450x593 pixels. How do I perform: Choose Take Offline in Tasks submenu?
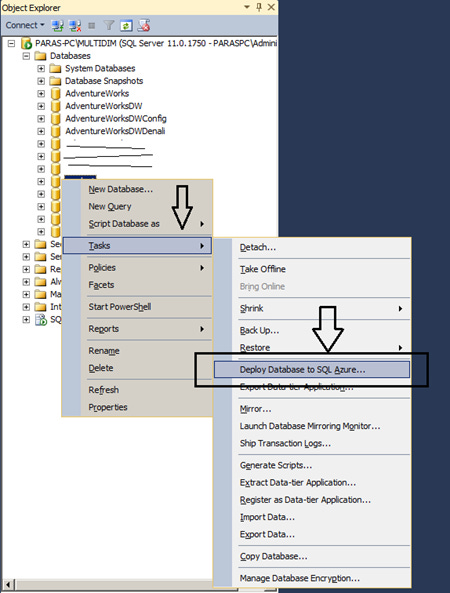(x=312, y=269)
